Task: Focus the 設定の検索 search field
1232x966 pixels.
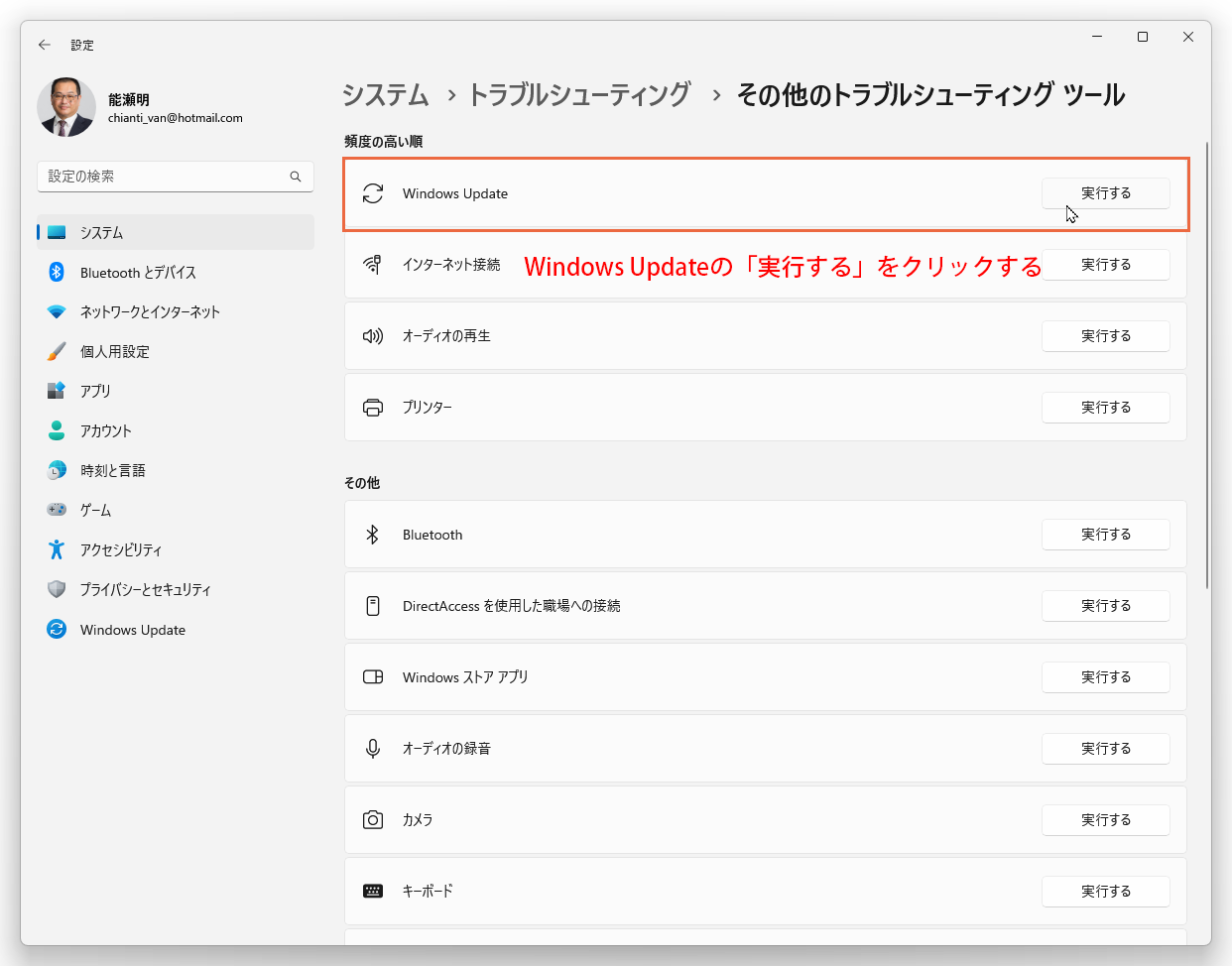Action: [176, 177]
